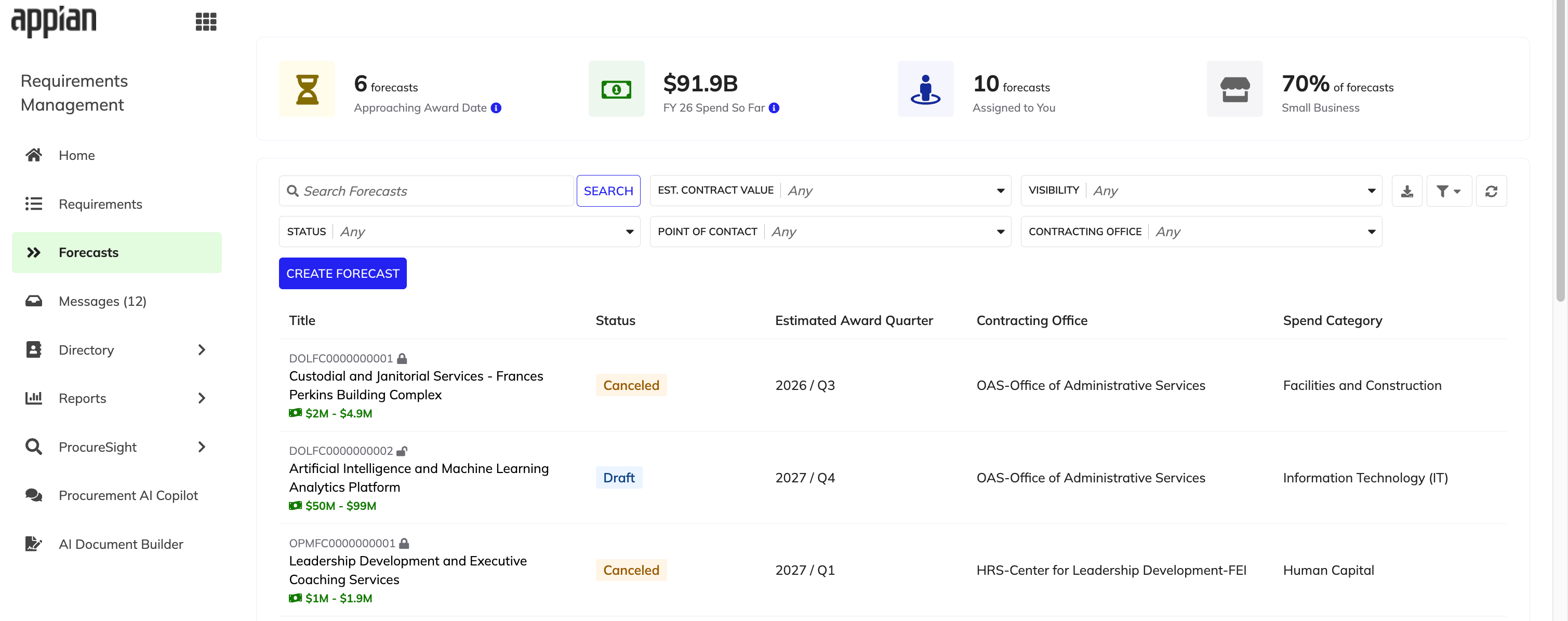
Task: Click the Draft status badge
Action: (619, 478)
